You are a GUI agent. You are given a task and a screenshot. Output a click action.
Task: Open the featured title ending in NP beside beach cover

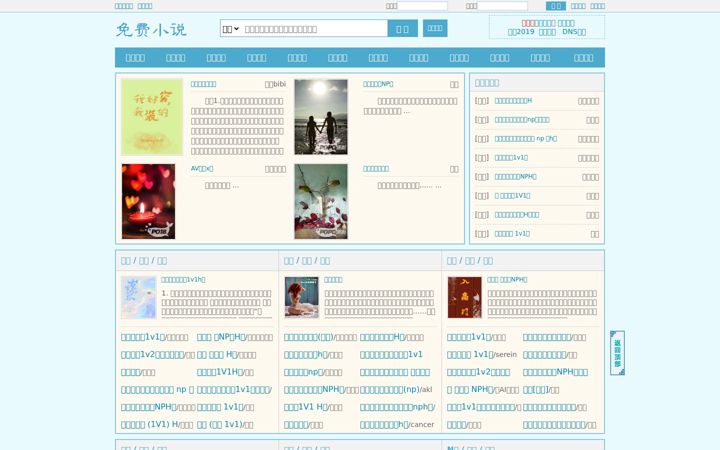tap(378, 84)
